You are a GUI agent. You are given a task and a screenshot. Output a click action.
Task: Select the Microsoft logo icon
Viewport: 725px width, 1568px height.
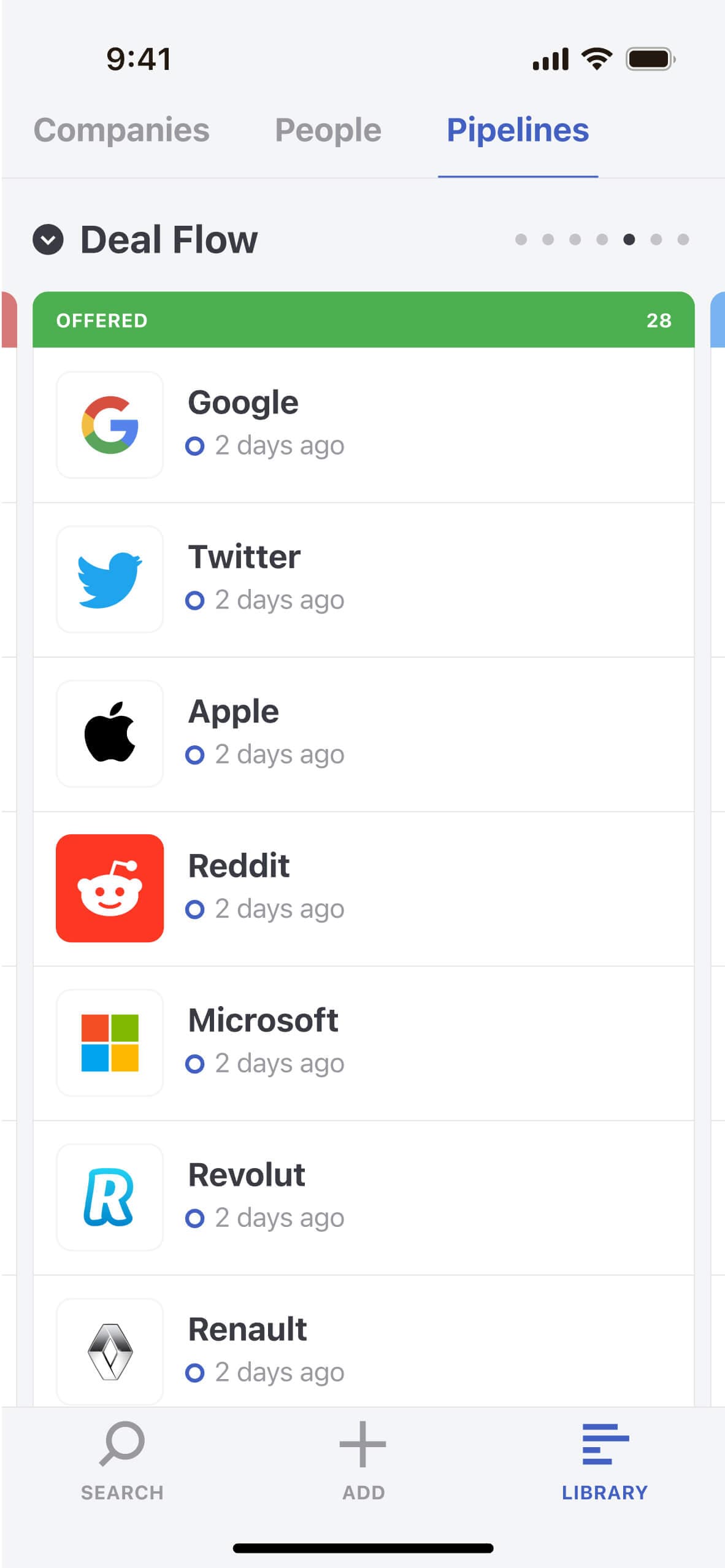[110, 1042]
